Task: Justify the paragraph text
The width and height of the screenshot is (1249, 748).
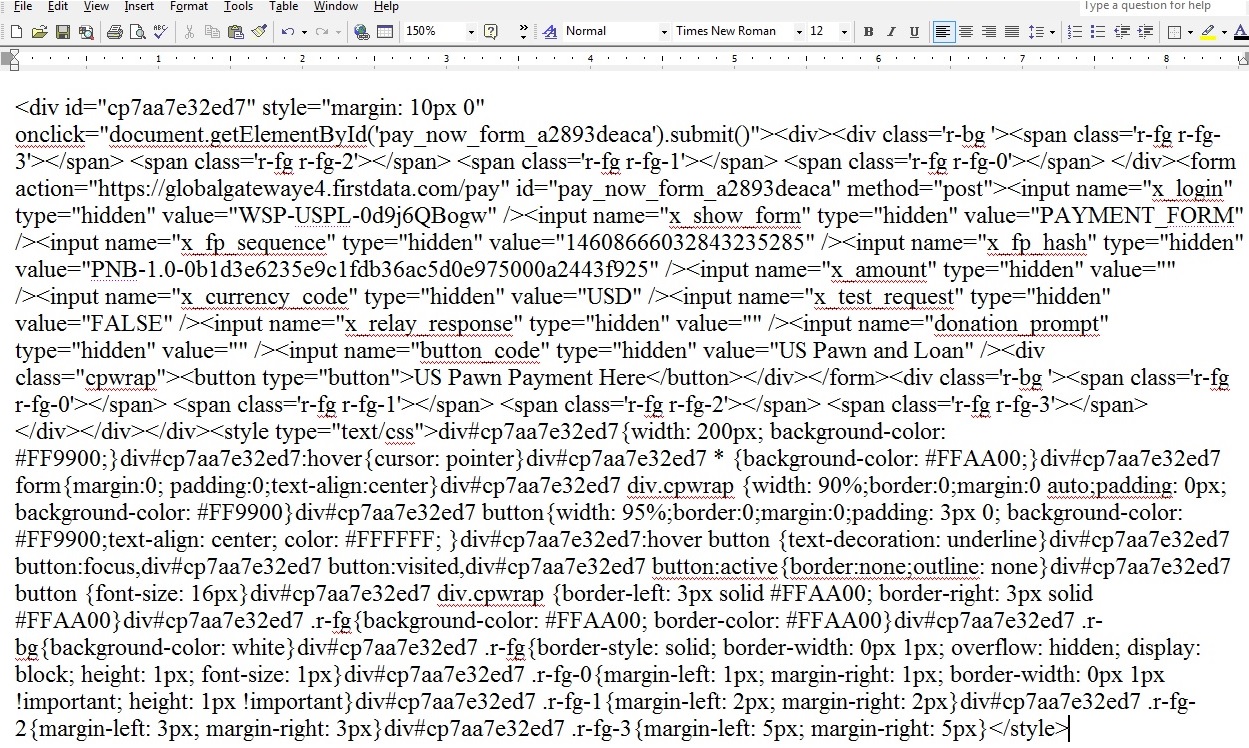Action: coord(1012,32)
